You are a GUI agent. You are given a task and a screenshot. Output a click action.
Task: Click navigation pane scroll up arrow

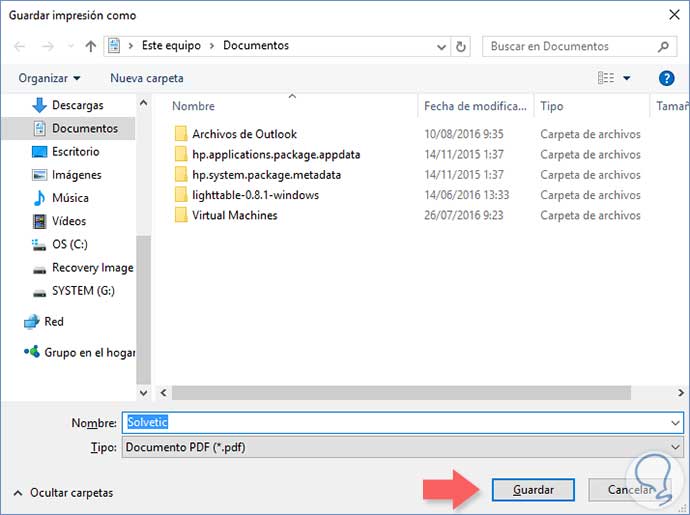tap(143, 103)
